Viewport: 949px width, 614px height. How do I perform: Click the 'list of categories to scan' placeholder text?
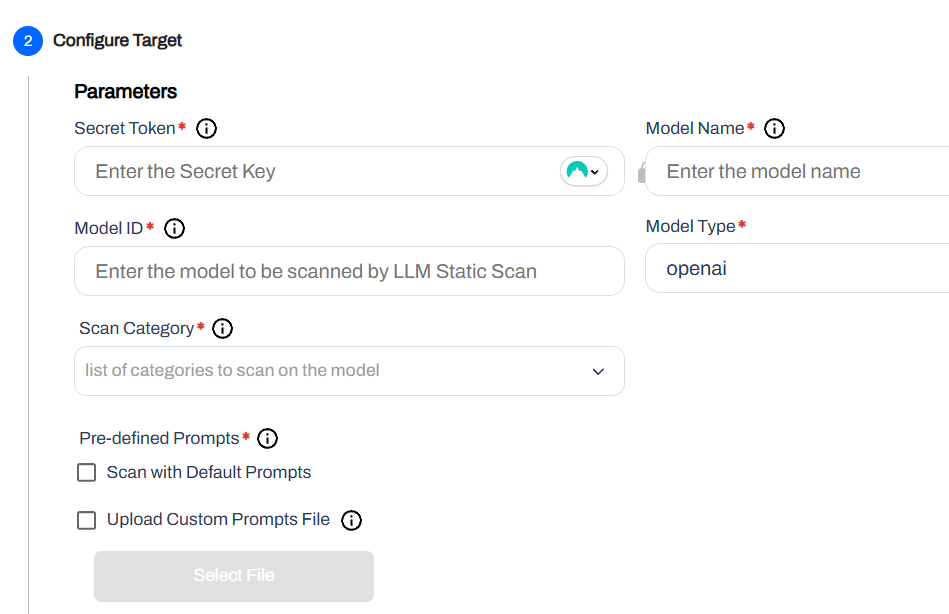[232, 370]
